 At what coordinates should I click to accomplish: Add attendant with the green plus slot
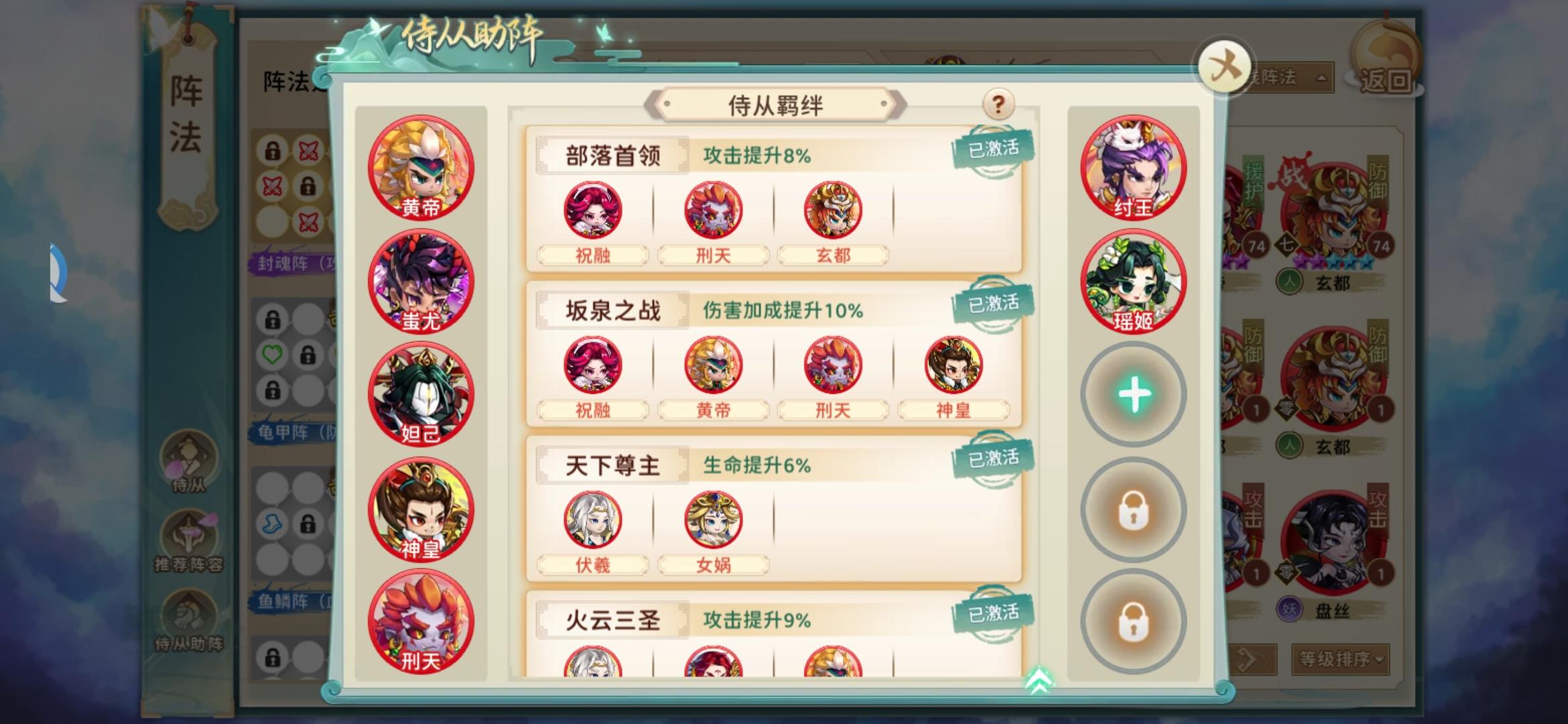[x=1133, y=394]
